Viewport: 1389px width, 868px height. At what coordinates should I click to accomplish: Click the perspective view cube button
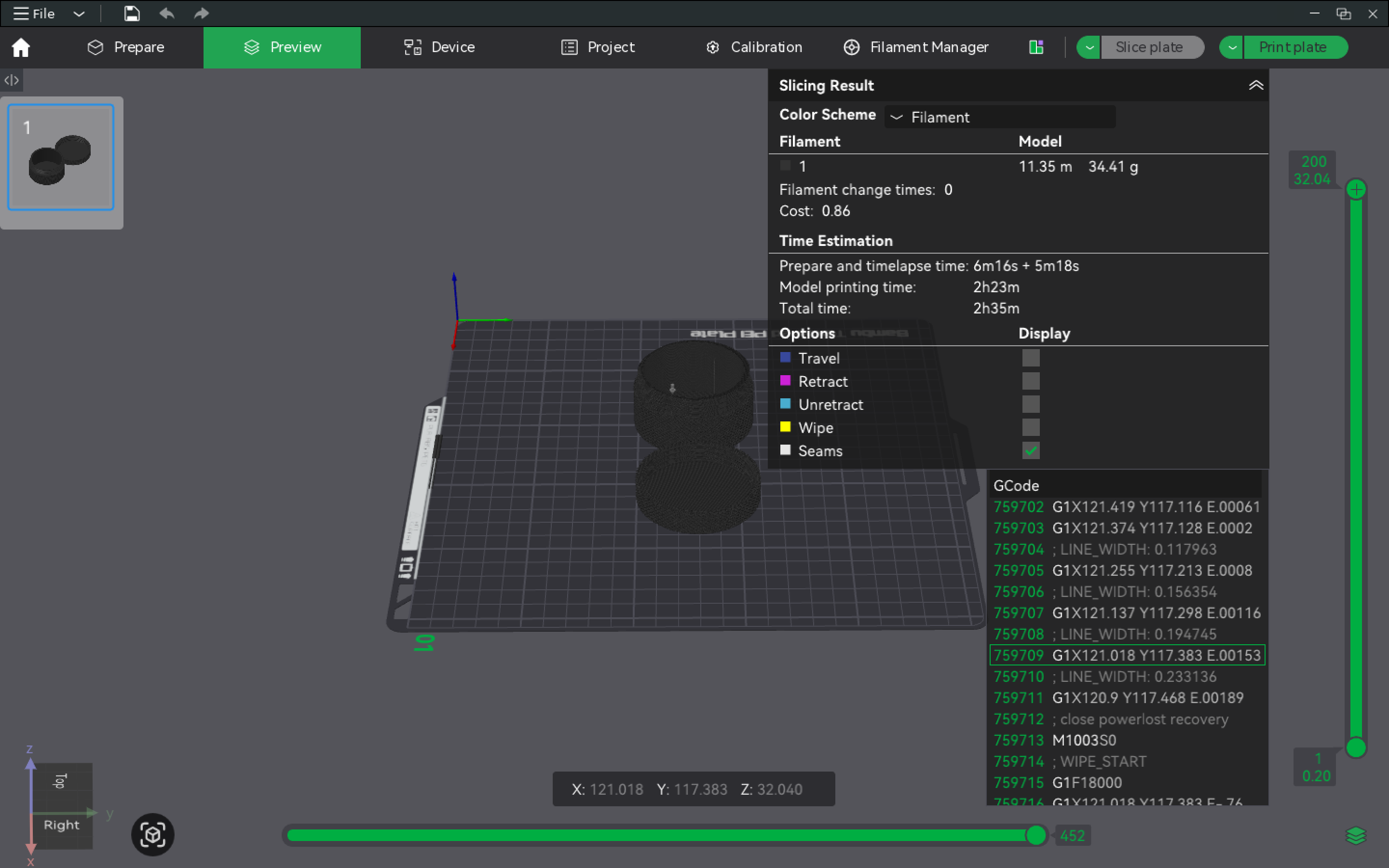pyautogui.click(x=153, y=835)
